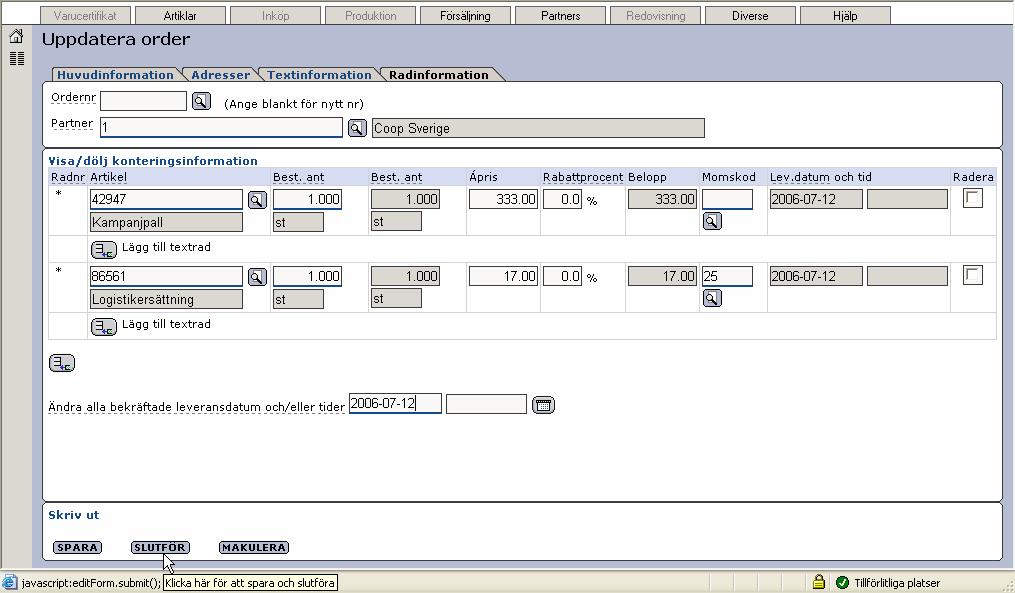This screenshot has height=593, width=1015.
Task: Open the Partners menu
Action: click(561, 16)
